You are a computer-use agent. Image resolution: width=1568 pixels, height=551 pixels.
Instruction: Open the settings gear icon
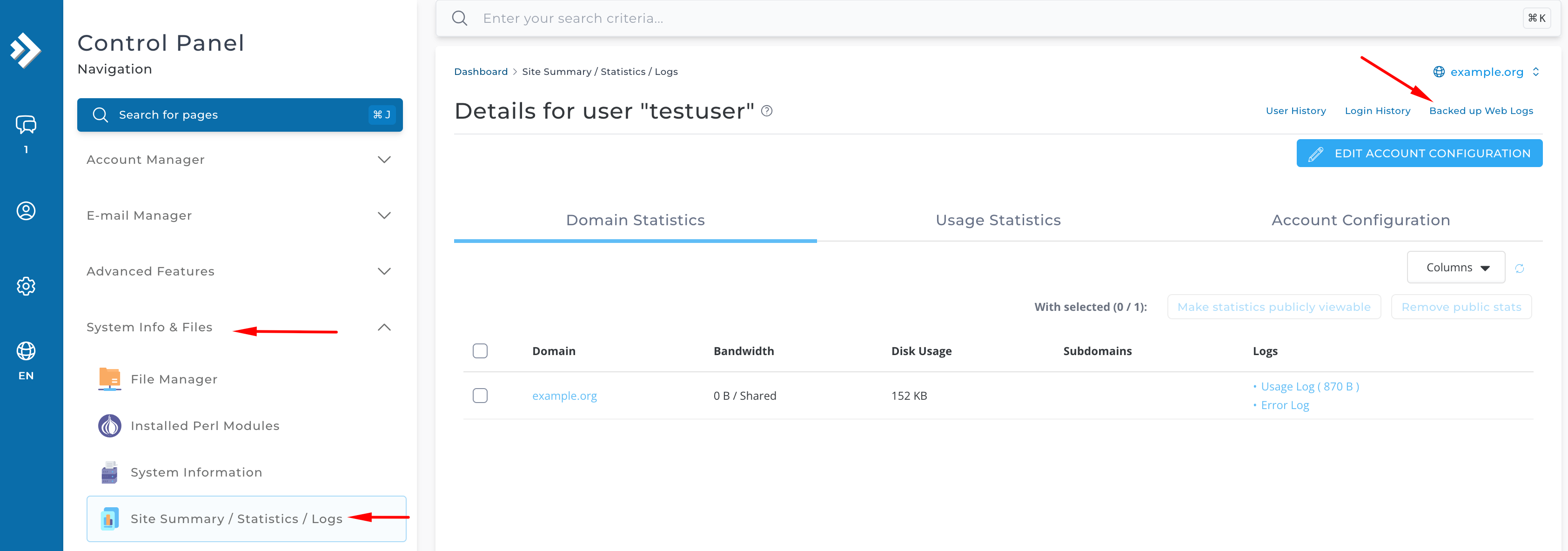[26, 286]
